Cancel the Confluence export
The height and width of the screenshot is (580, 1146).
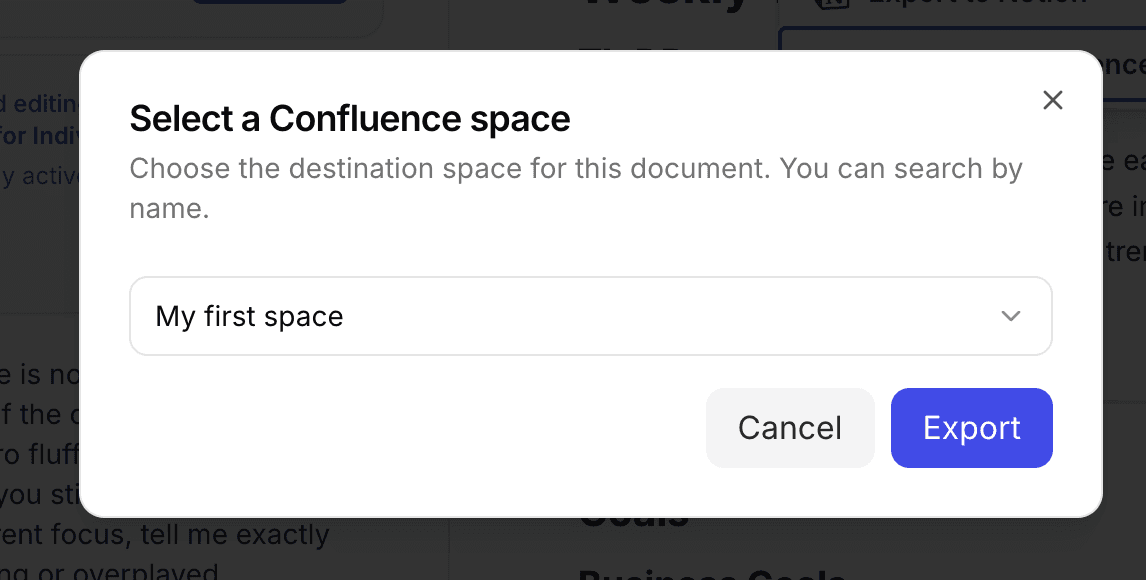(x=790, y=428)
